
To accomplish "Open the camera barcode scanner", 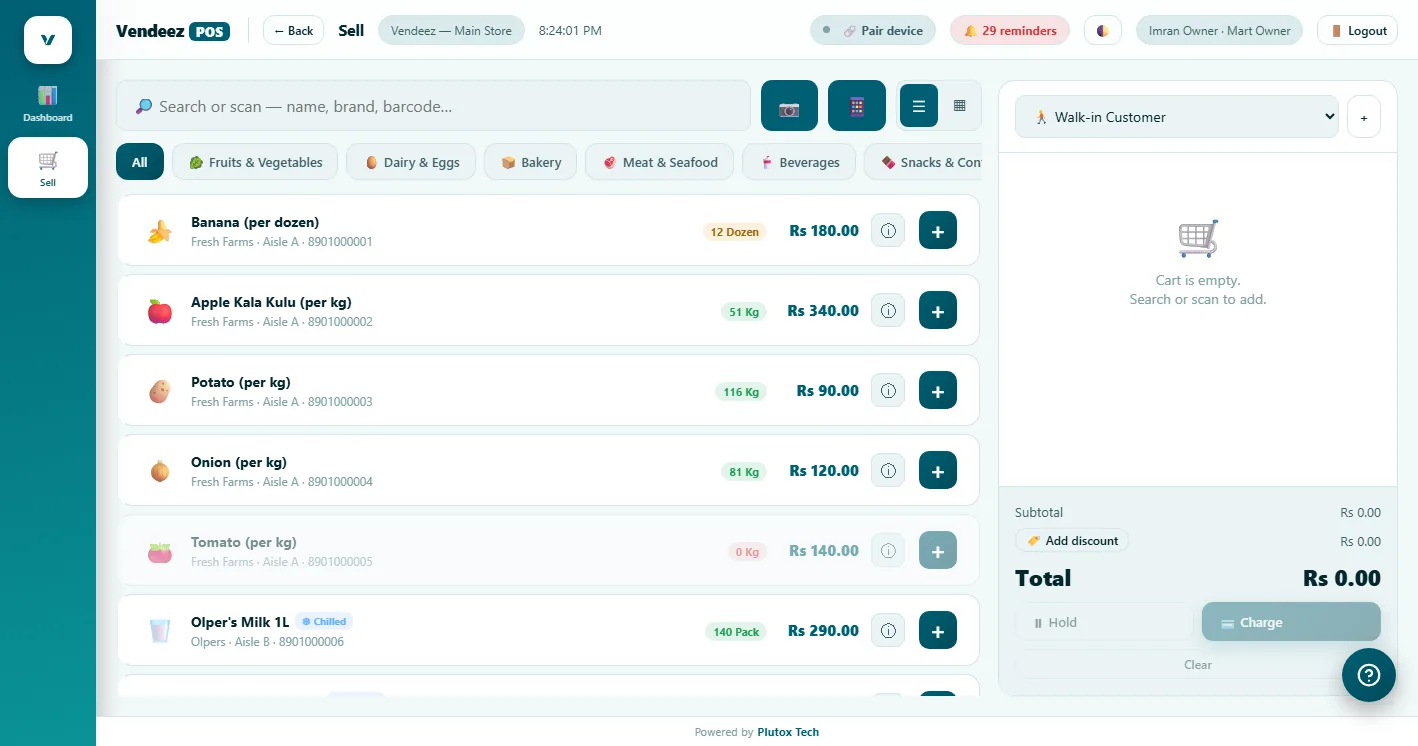I will click(x=789, y=106).
